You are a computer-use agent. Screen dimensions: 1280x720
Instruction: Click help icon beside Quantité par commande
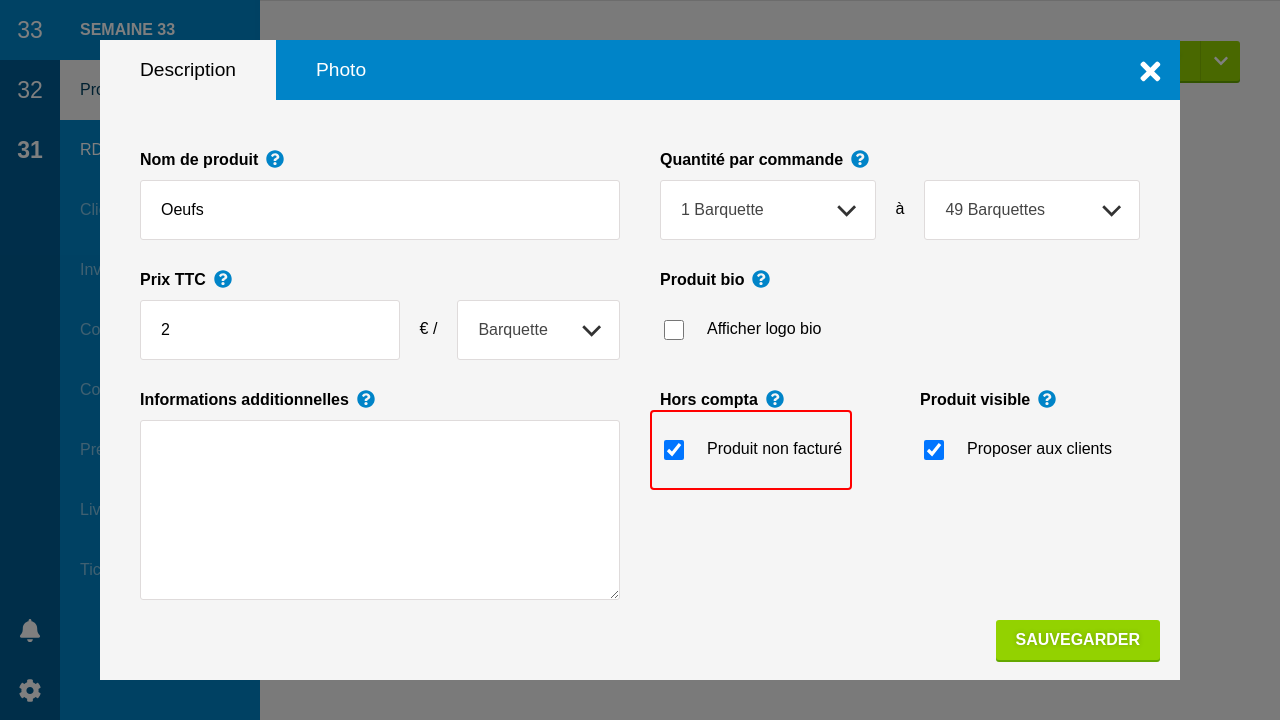tap(860, 159)
